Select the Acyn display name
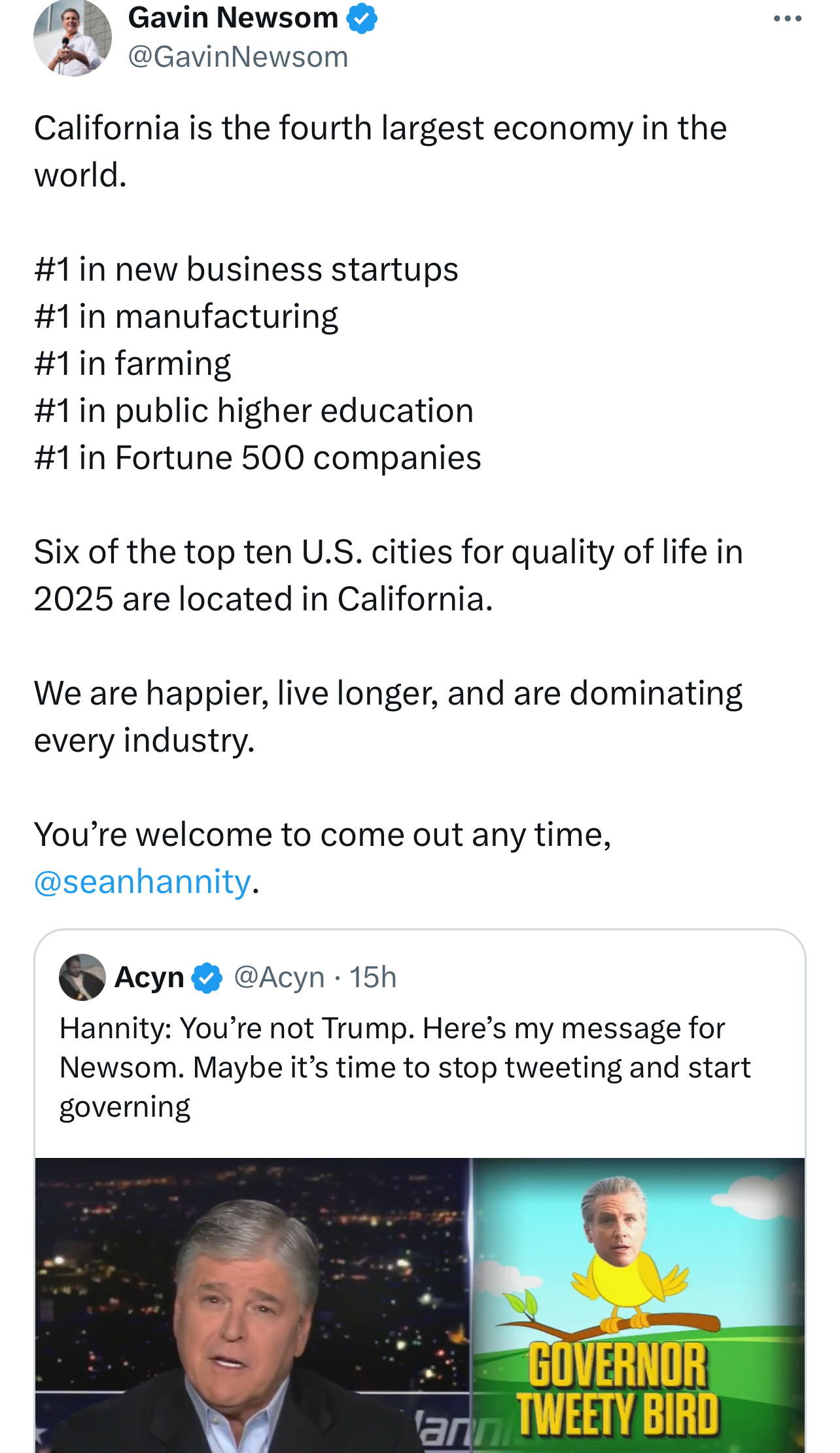This screenshot has height=1453, width=840. tap(149, 978)
